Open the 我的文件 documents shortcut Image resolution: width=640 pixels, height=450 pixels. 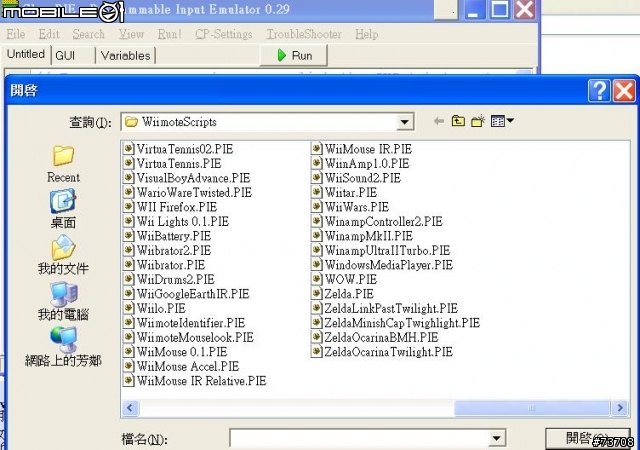(x=63, y=254)
